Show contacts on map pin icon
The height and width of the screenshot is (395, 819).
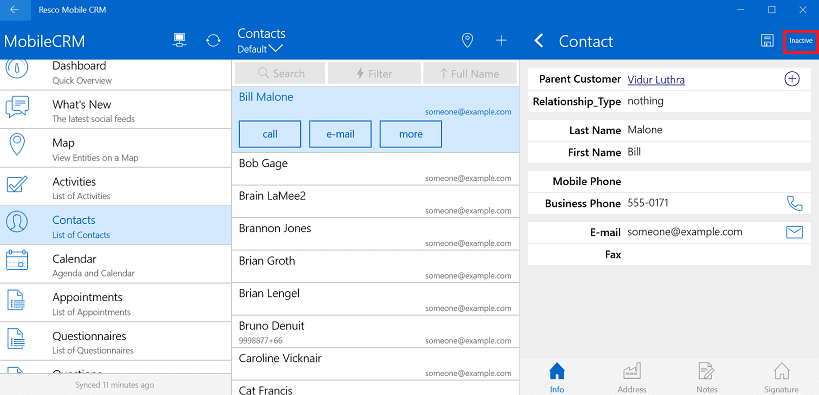pyautogui.click(x=467, y=41)
